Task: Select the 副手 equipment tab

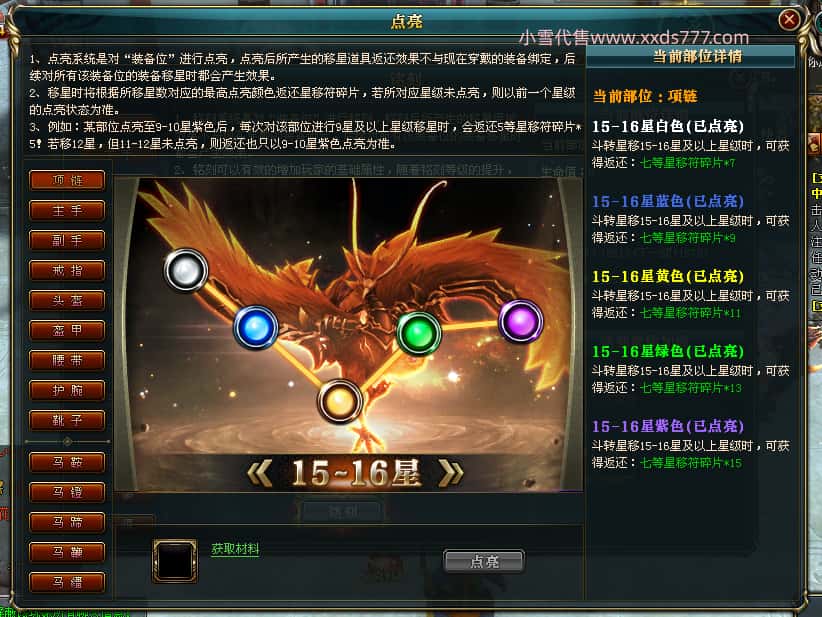Action: tap(67, 241)
